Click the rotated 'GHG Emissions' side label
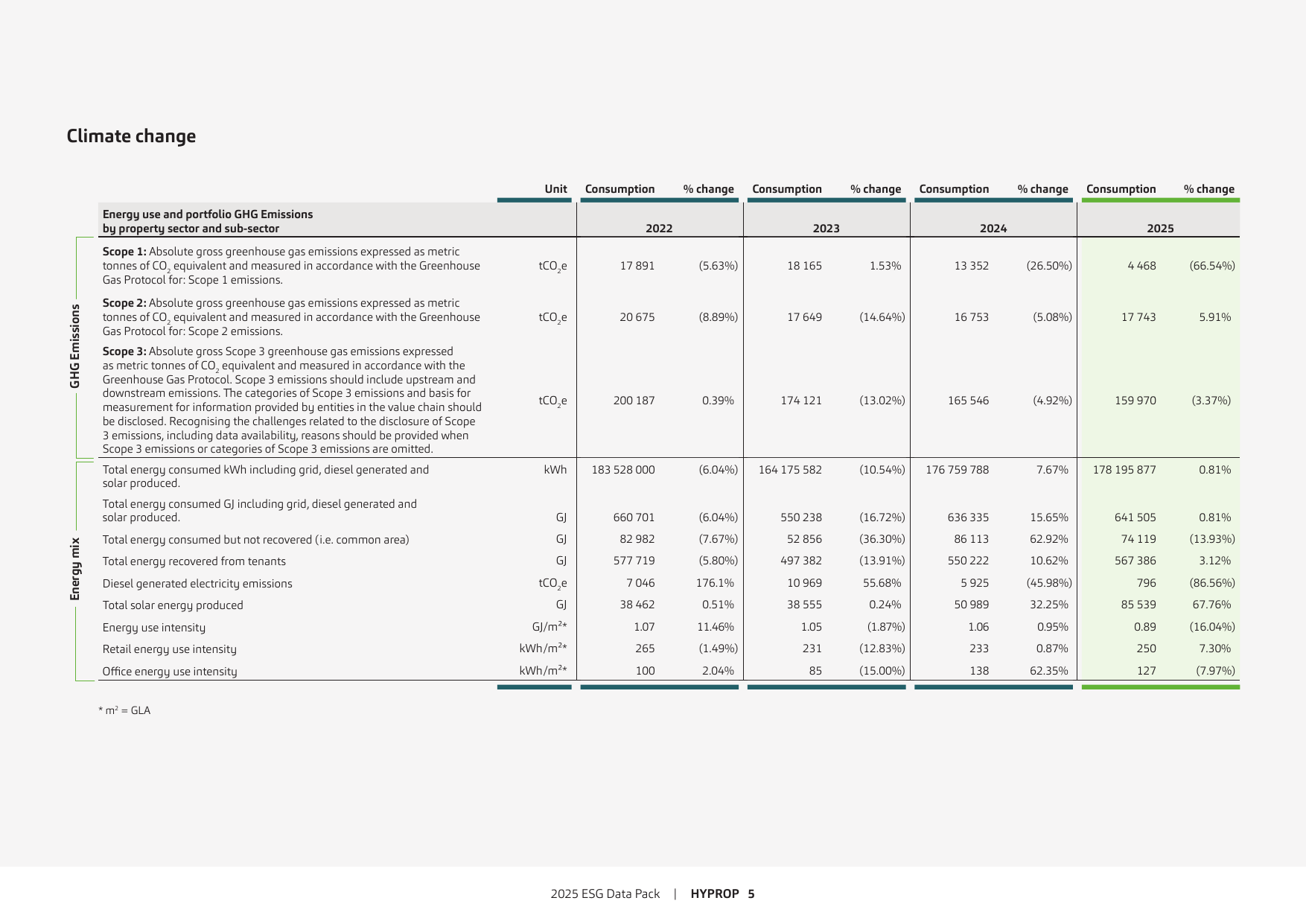 (x=74, y=345)
